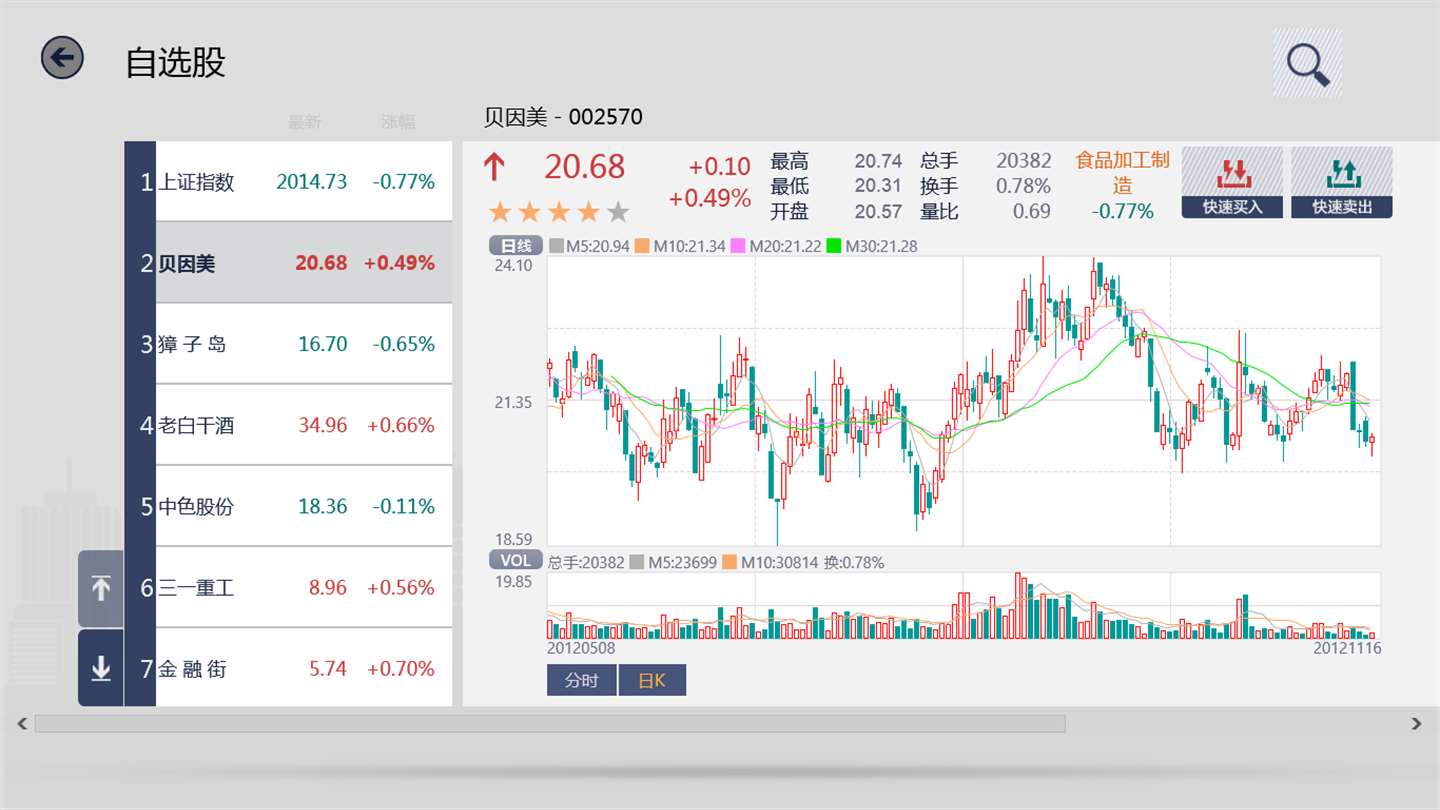1440x810 pixels.
Task: Click the horizontal scrollbar right arrow
Action: pos(1416,723)
